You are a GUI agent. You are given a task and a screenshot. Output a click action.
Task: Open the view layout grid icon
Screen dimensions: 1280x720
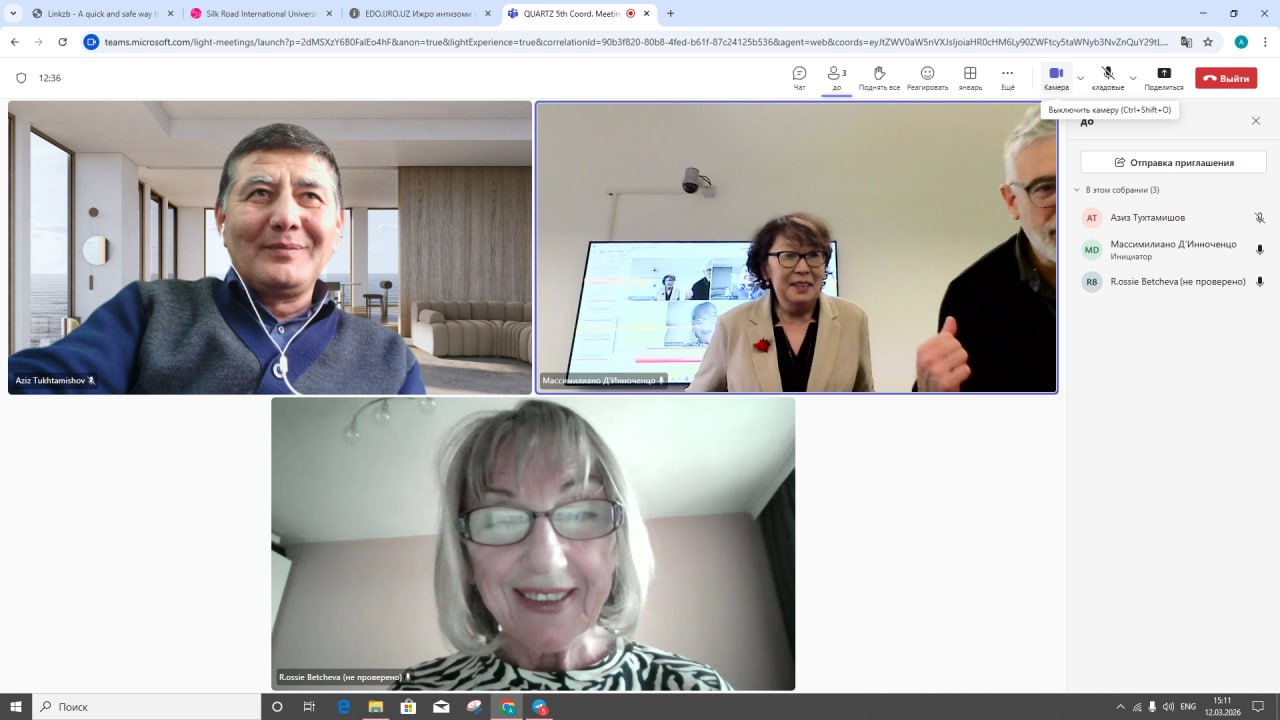coord(970,74)
